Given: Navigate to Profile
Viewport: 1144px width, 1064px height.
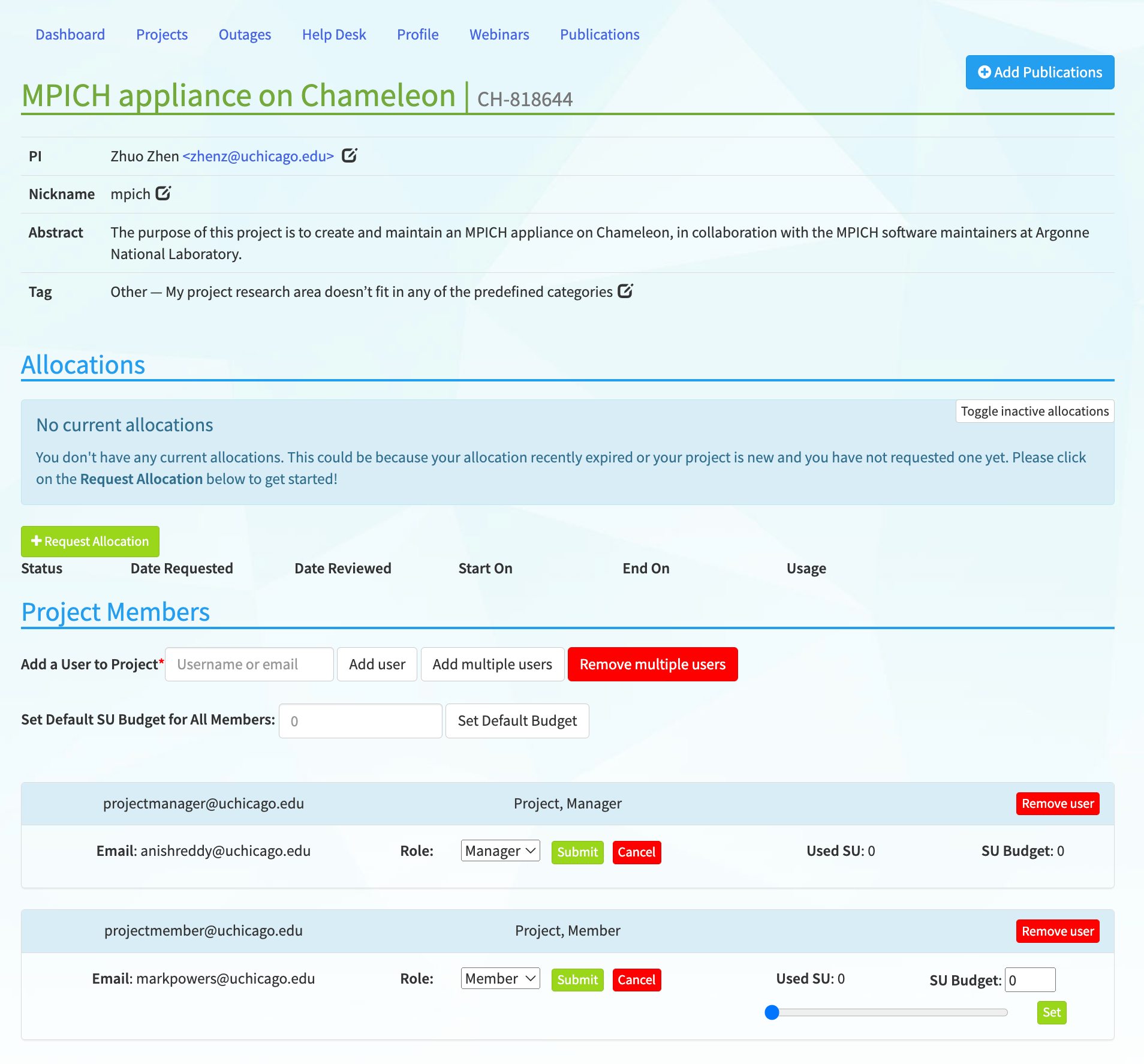Looking at the screenshot, I should tap(417, 35).
